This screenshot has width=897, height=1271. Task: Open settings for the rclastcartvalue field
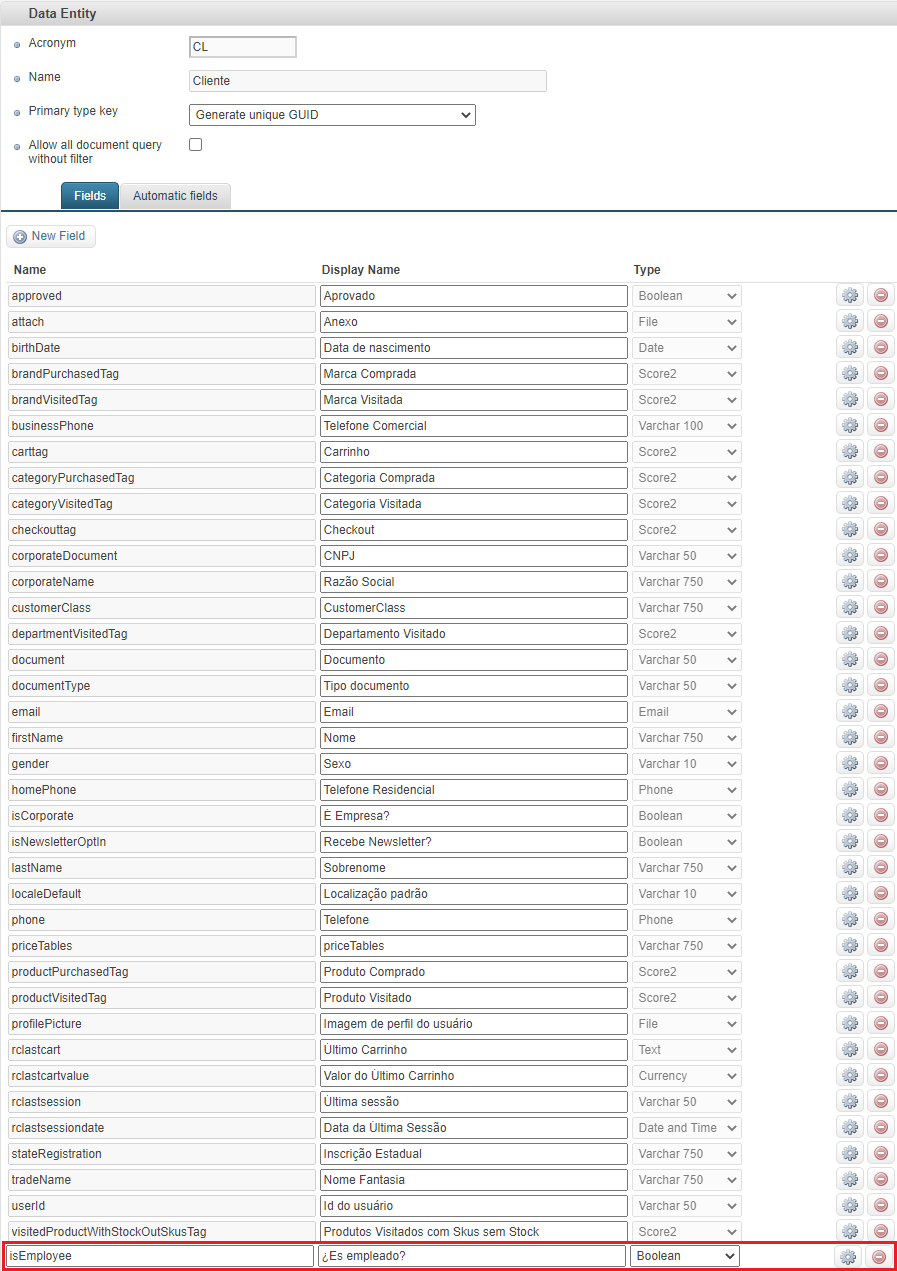[x=849, y=1075]
